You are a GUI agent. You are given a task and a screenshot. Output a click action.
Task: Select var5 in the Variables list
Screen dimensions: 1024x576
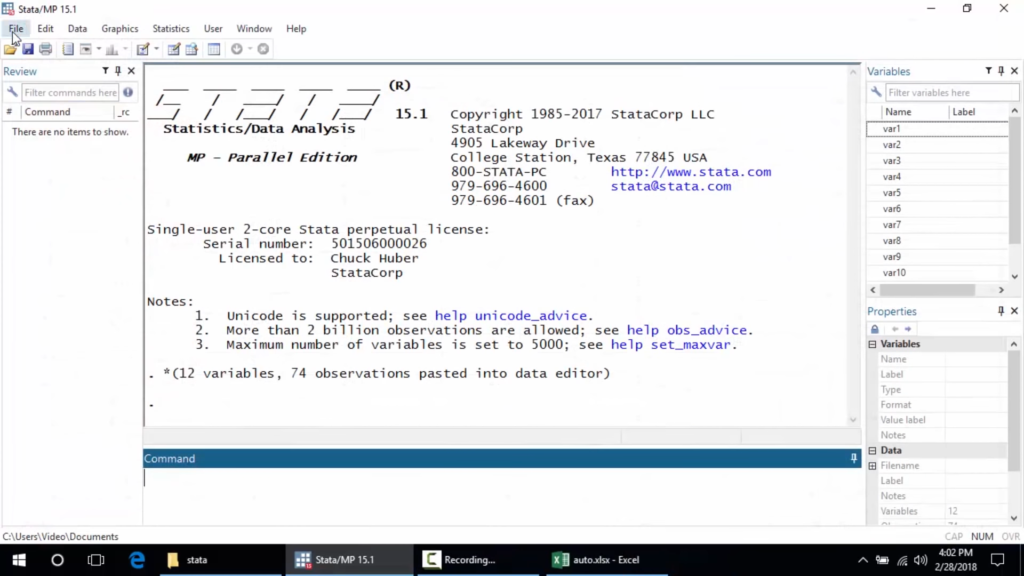pos(938,193)
